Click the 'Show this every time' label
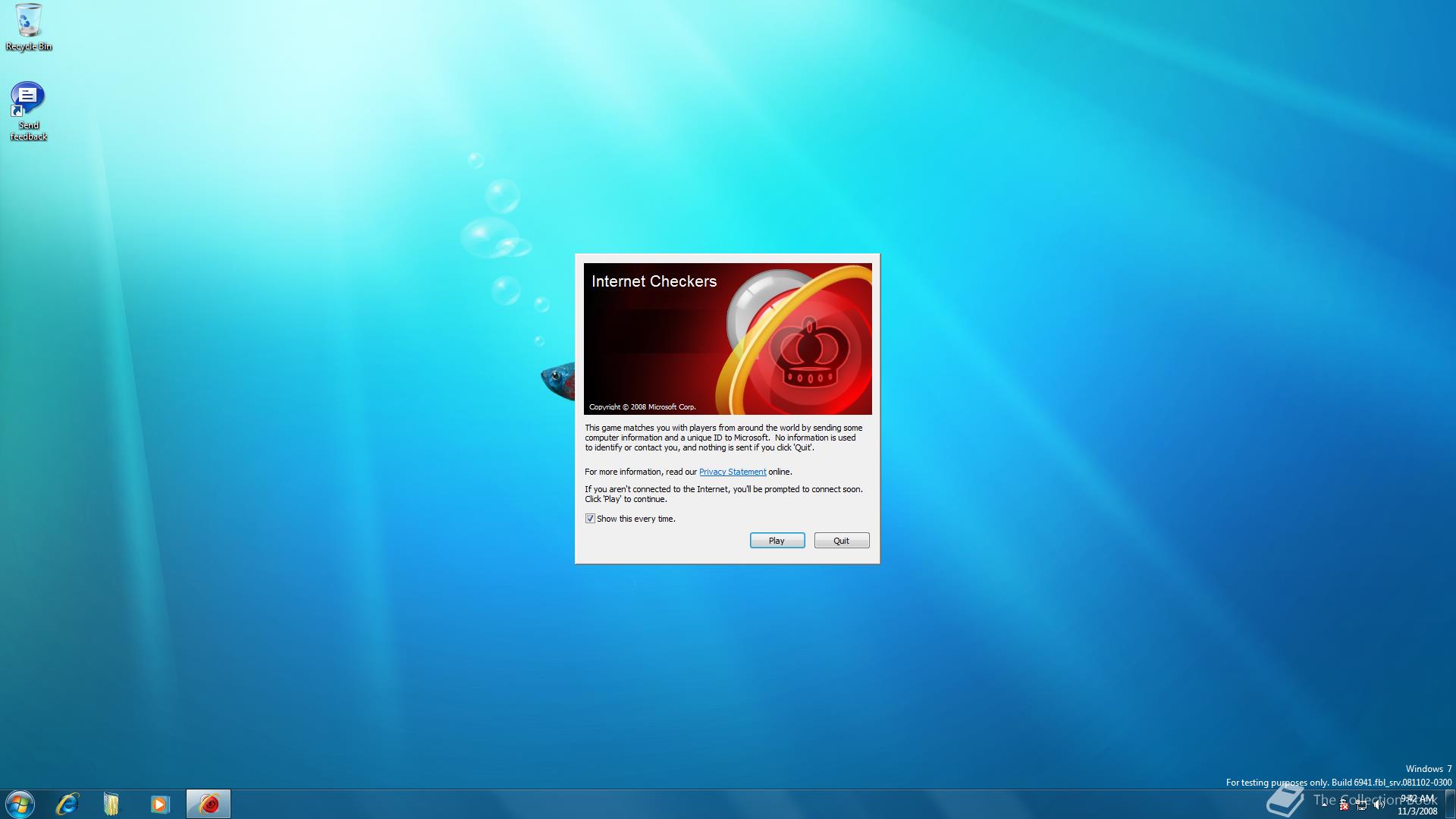Viewport: 1456px width, 819px height. 635,519
